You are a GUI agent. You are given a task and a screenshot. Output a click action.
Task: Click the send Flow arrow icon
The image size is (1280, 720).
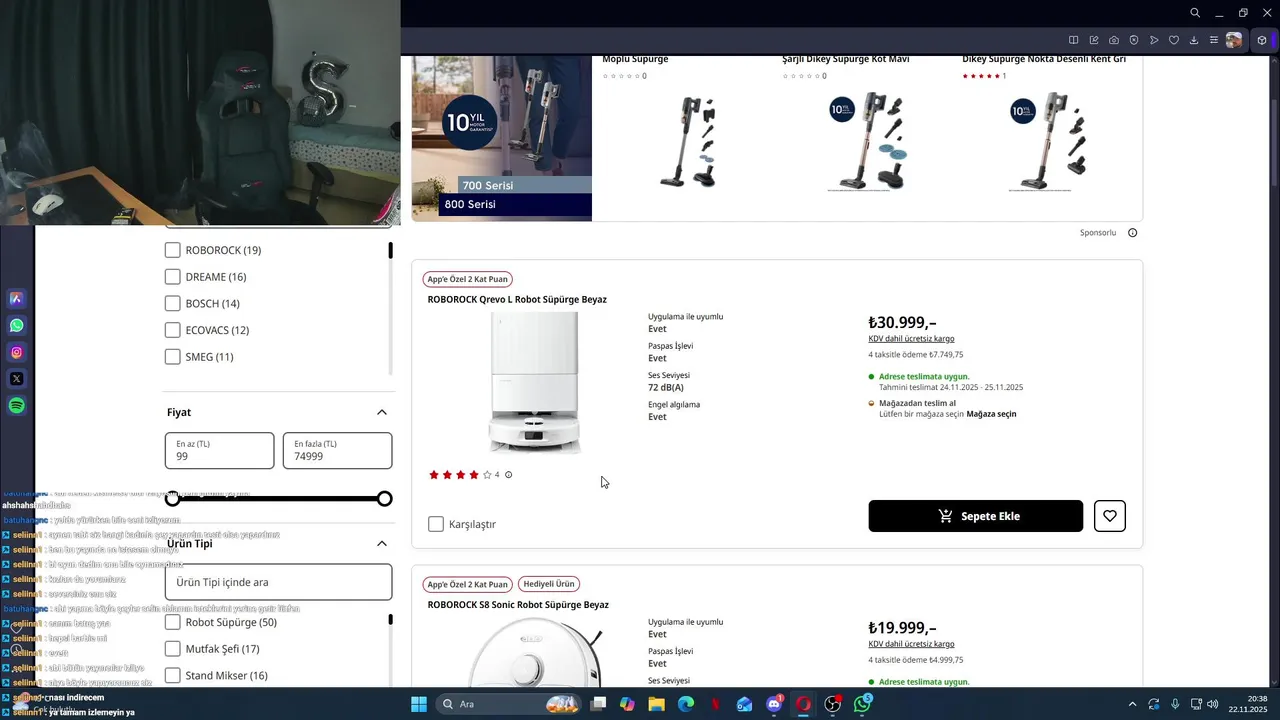click(x=1154, y=40)
